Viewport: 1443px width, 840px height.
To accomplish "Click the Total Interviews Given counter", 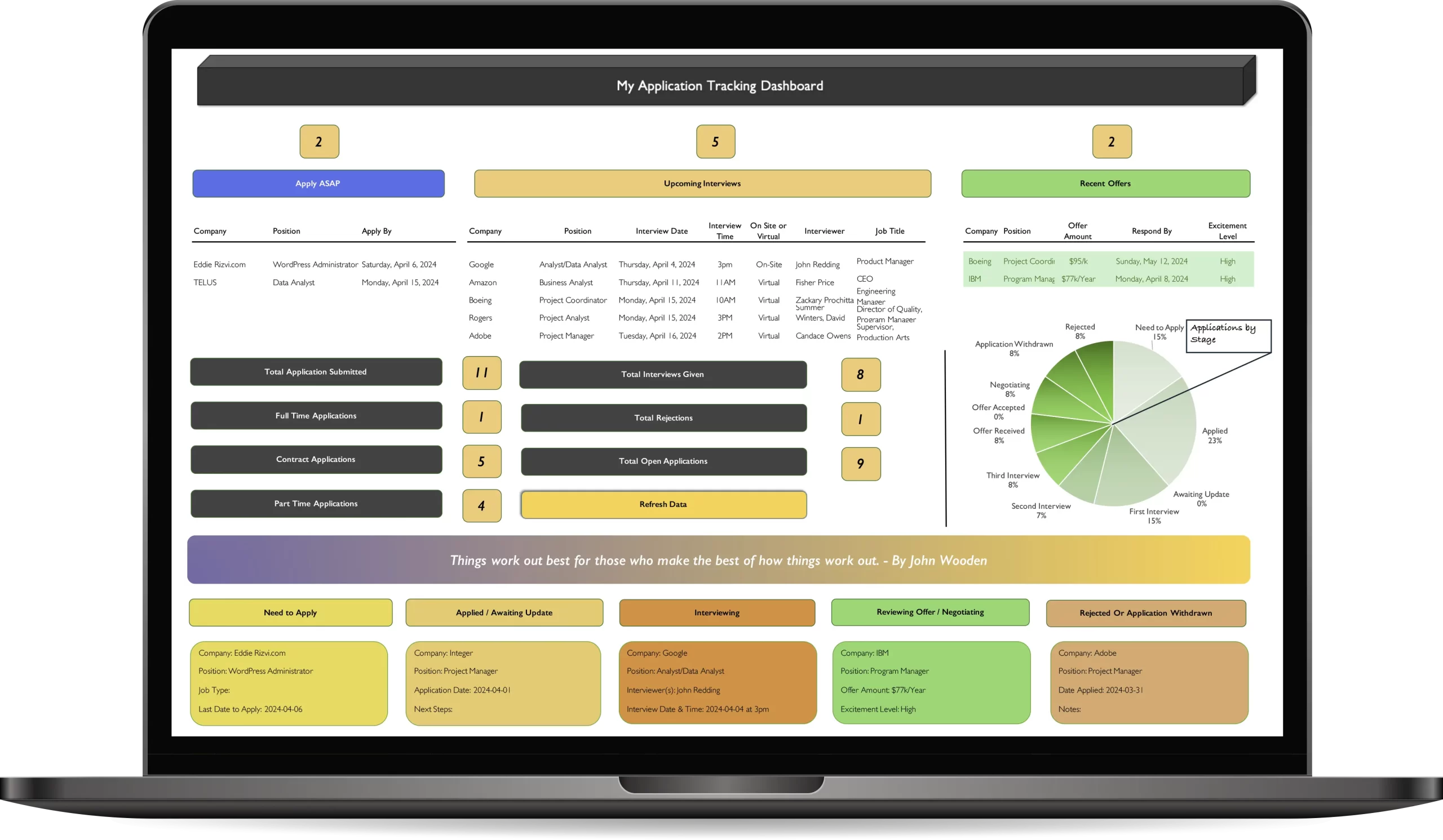I will click(x=858, y=374).
